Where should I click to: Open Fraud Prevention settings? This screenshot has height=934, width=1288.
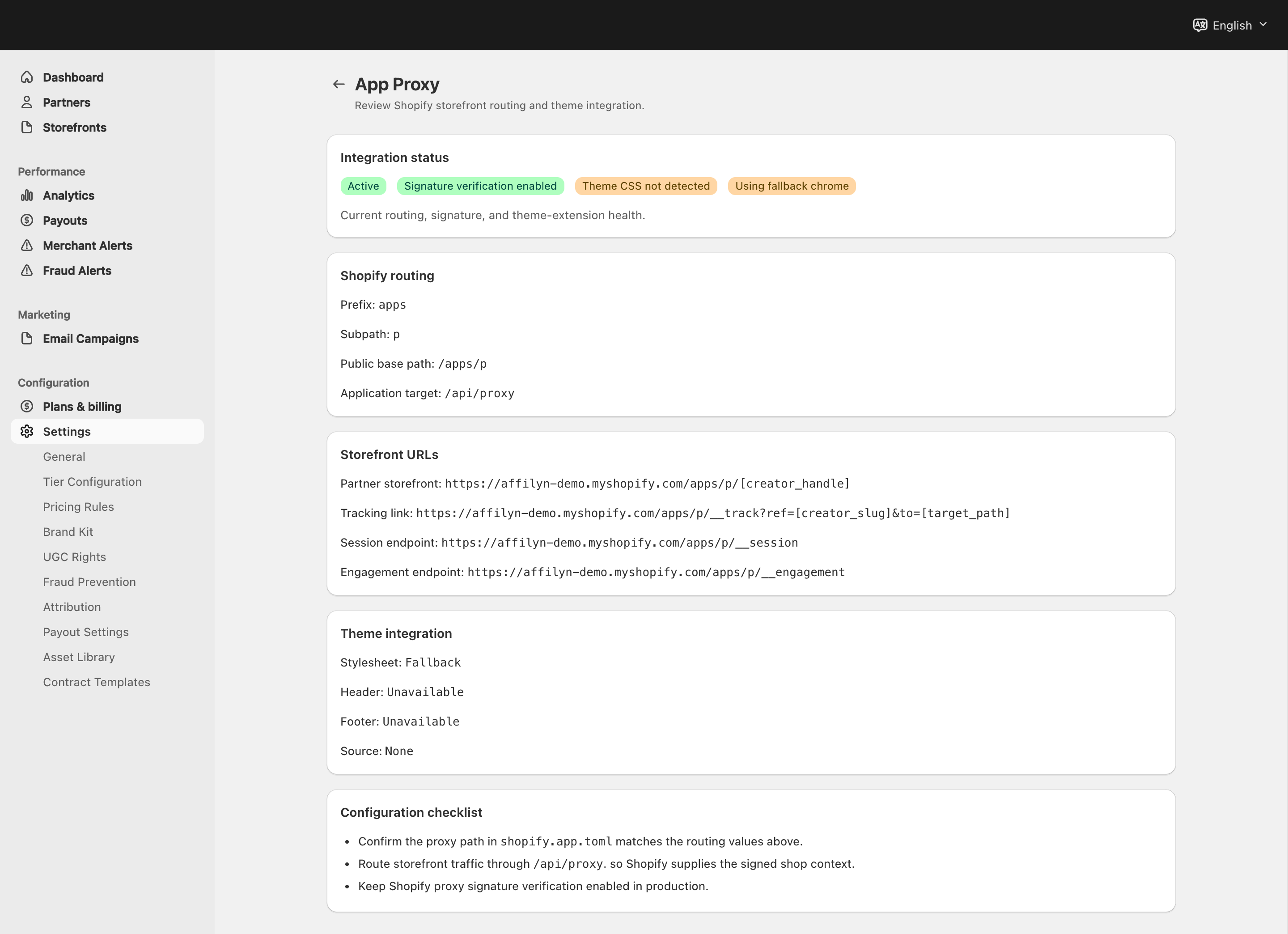pos(89,581)
